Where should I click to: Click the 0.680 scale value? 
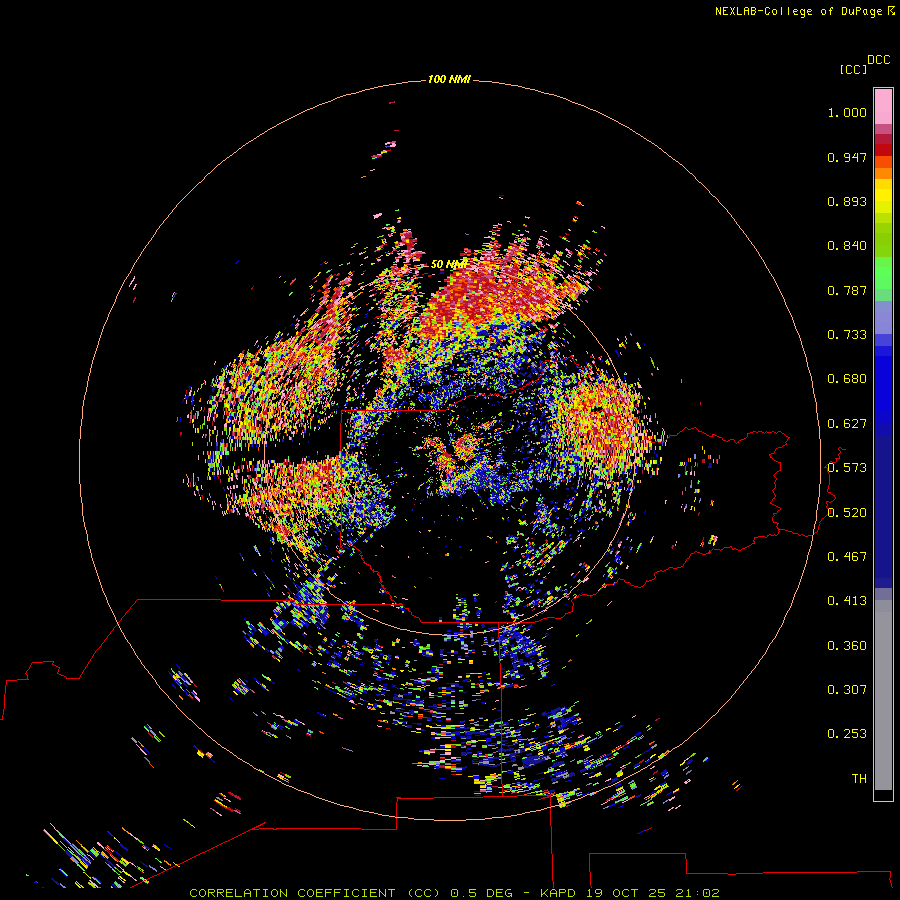847,379
